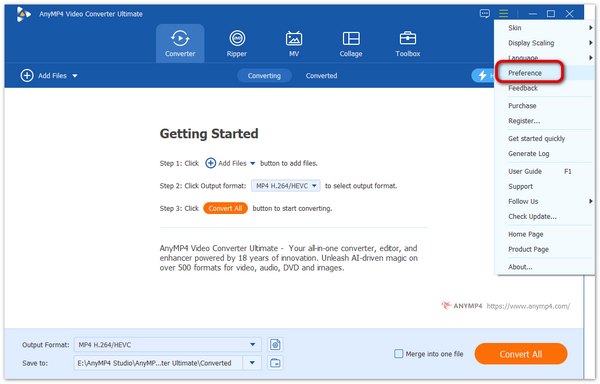
Task: Open the Toolbox module
Action: [x=408, y=44]
